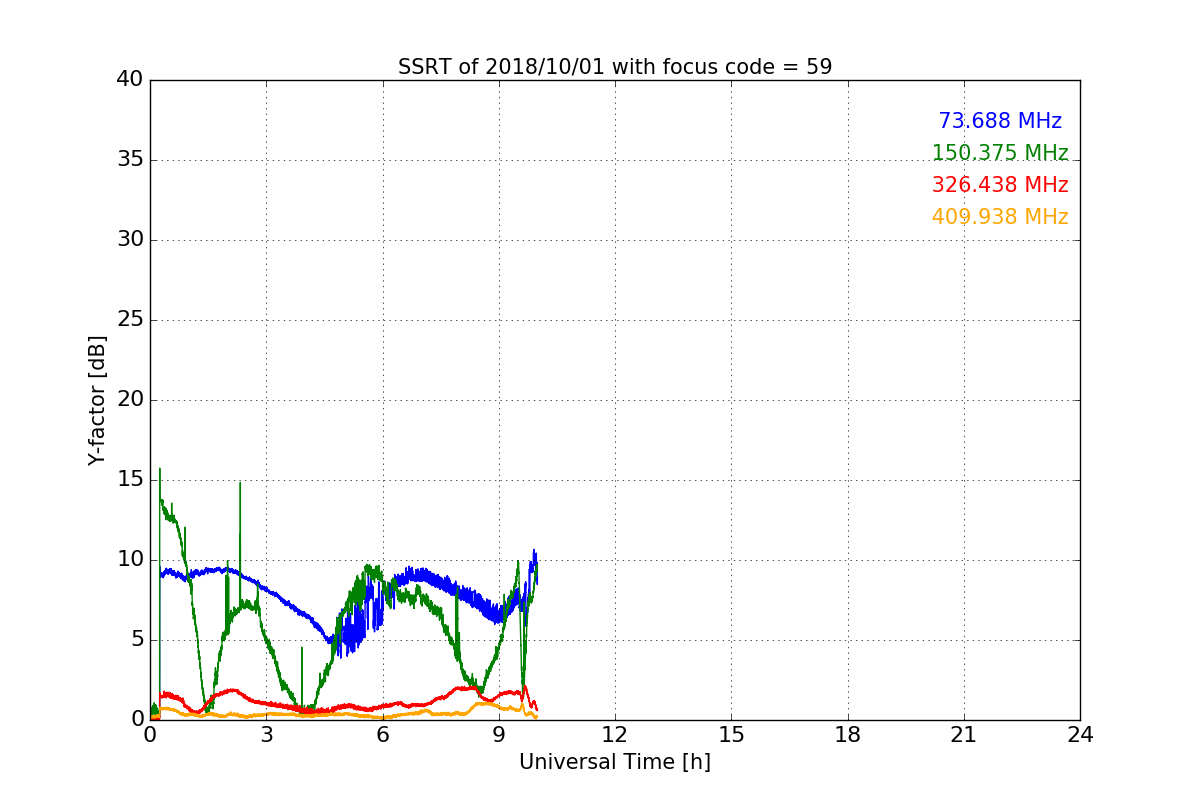Click the x-axis tick label 12
The width and height of the screenshot is (1200, 800).
pyautogui.click(x=615, y=735)
